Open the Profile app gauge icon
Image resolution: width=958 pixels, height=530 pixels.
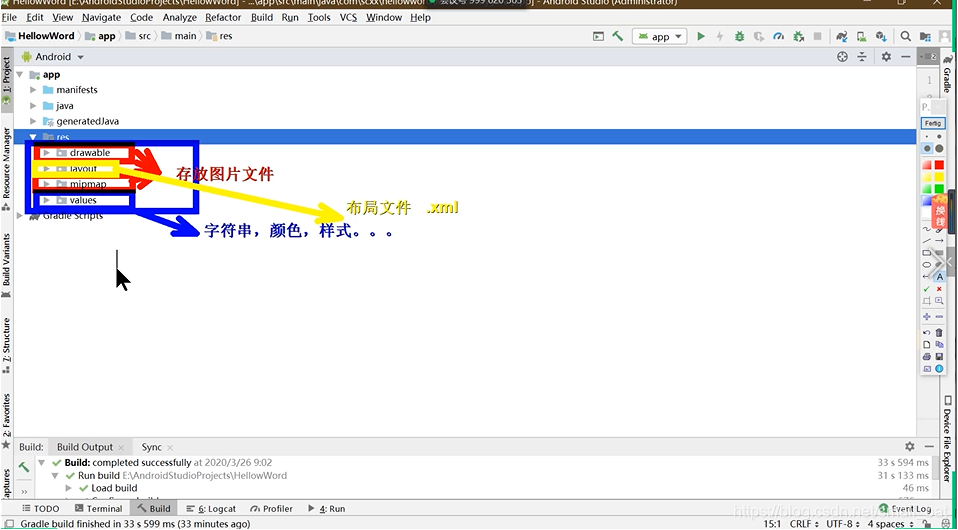(778, 36)
